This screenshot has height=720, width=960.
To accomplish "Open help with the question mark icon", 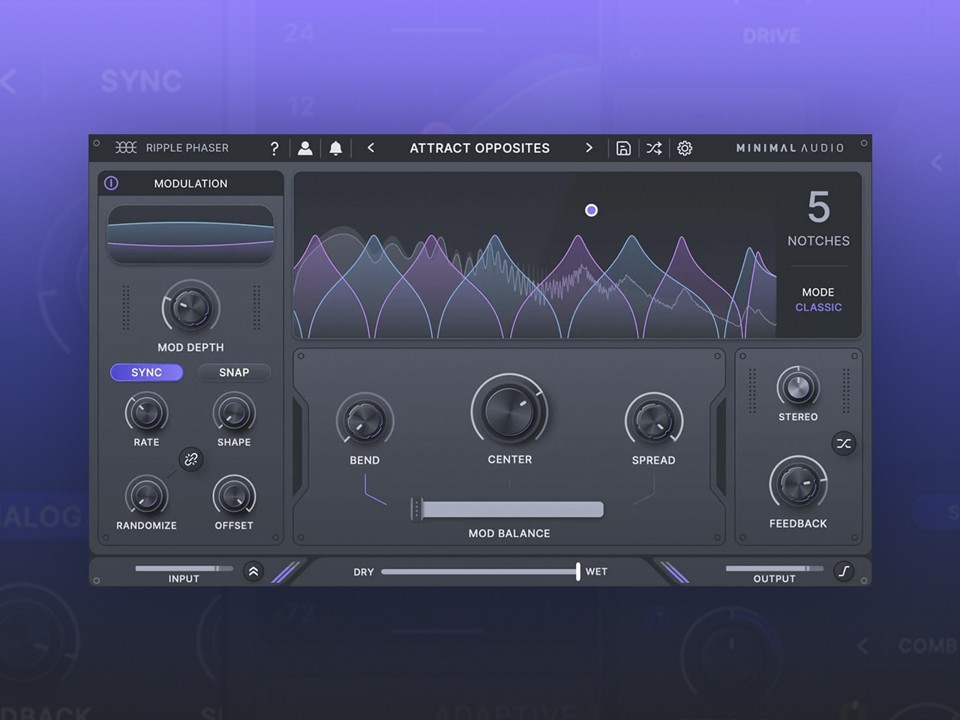I will (x=274, y=148).
